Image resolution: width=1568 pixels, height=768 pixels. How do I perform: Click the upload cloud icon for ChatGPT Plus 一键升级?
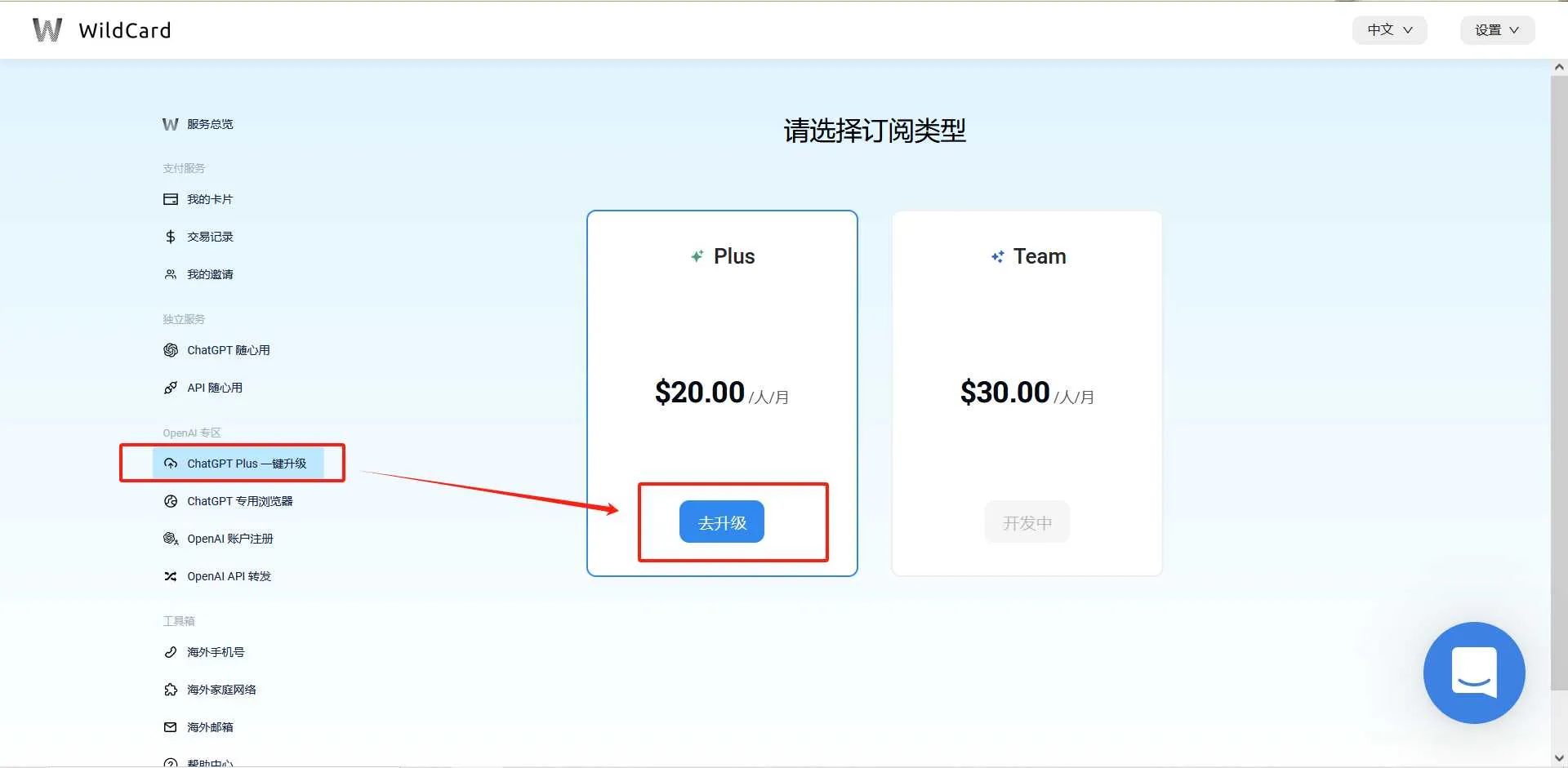click(171, 464)
